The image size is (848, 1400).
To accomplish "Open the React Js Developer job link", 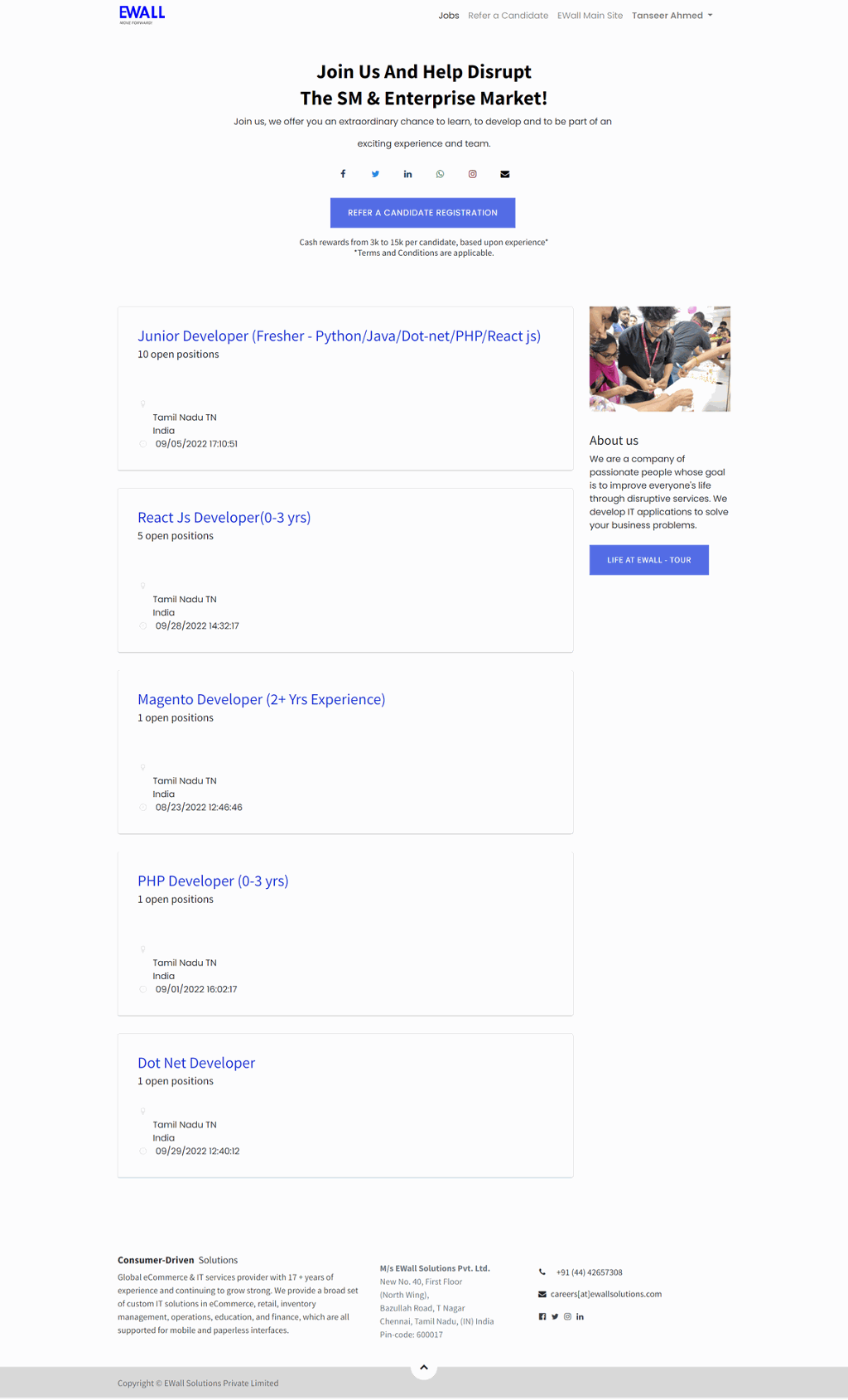I will [x=224, y=518].
